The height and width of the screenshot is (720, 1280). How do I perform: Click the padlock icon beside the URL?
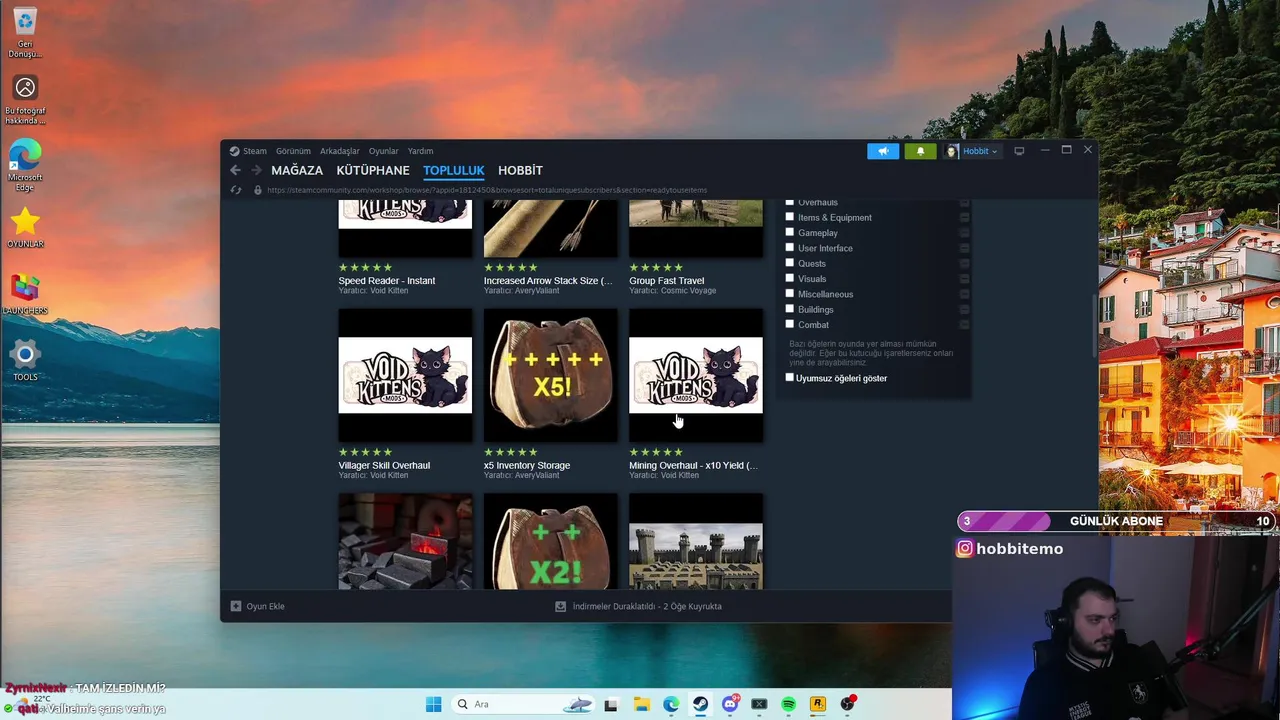(x=258, y=190)
